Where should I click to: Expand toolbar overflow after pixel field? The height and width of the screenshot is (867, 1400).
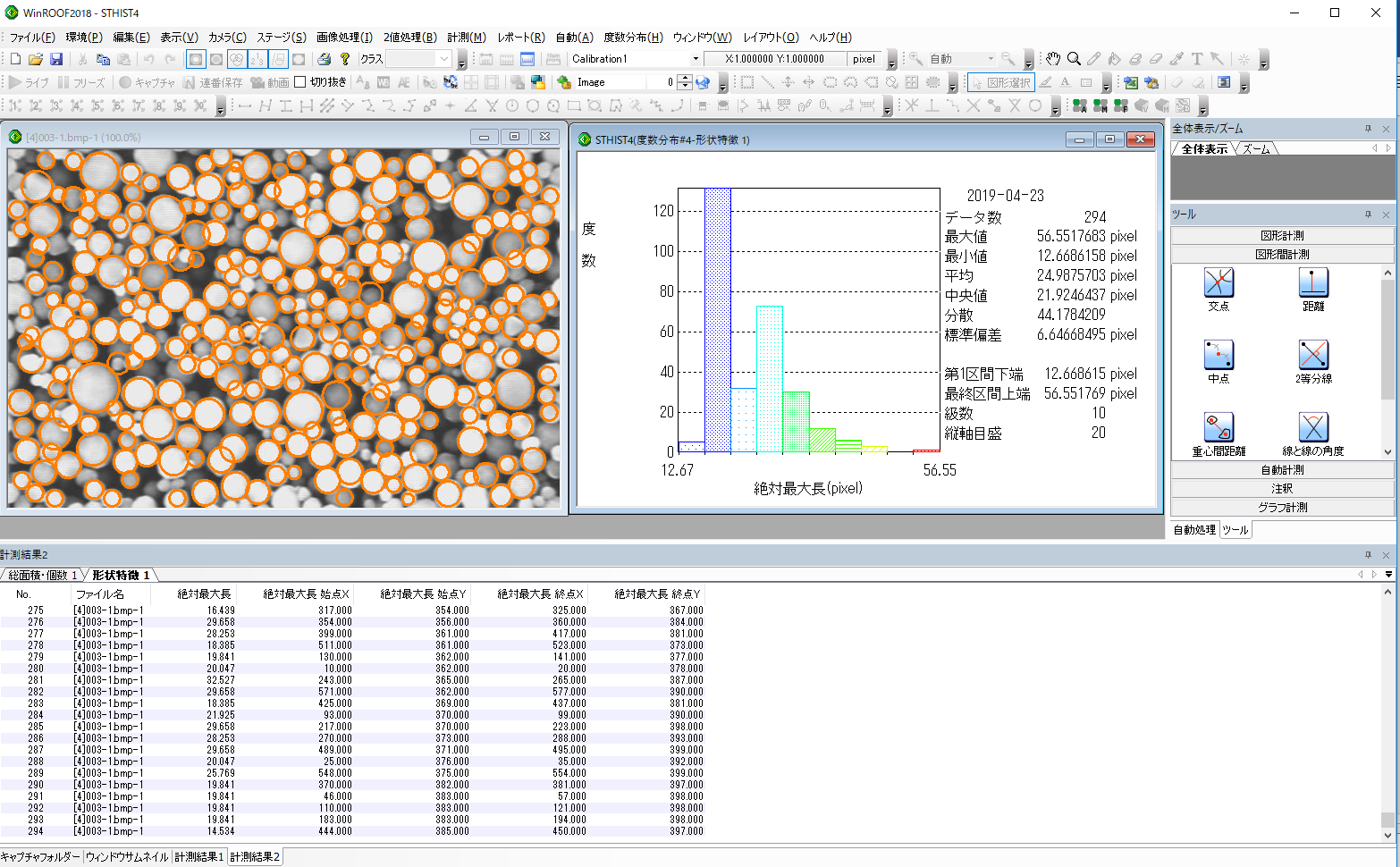pyautogui.click(x=891, y=61)
